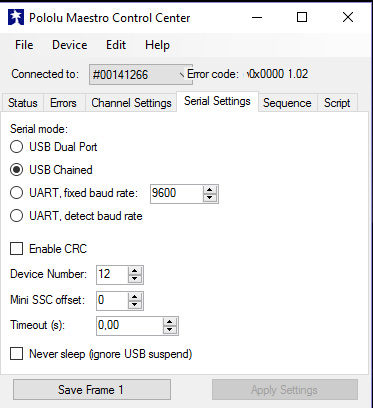Click the Device Number input field

point(112,275)
